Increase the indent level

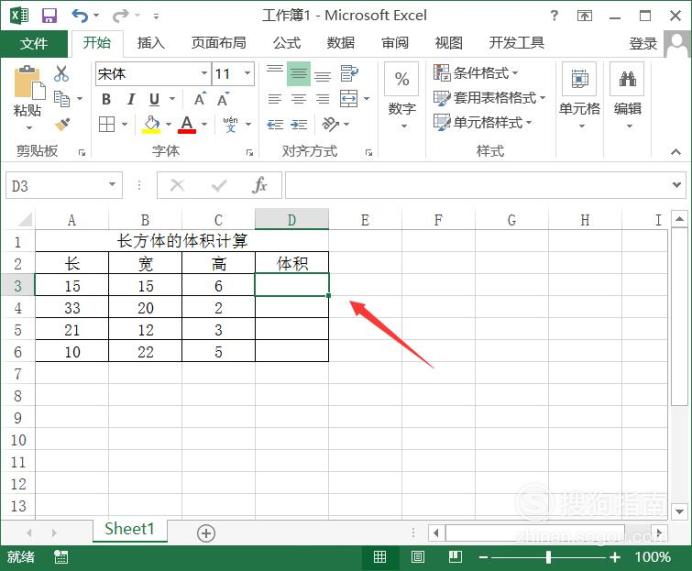[x=299, y=125]
